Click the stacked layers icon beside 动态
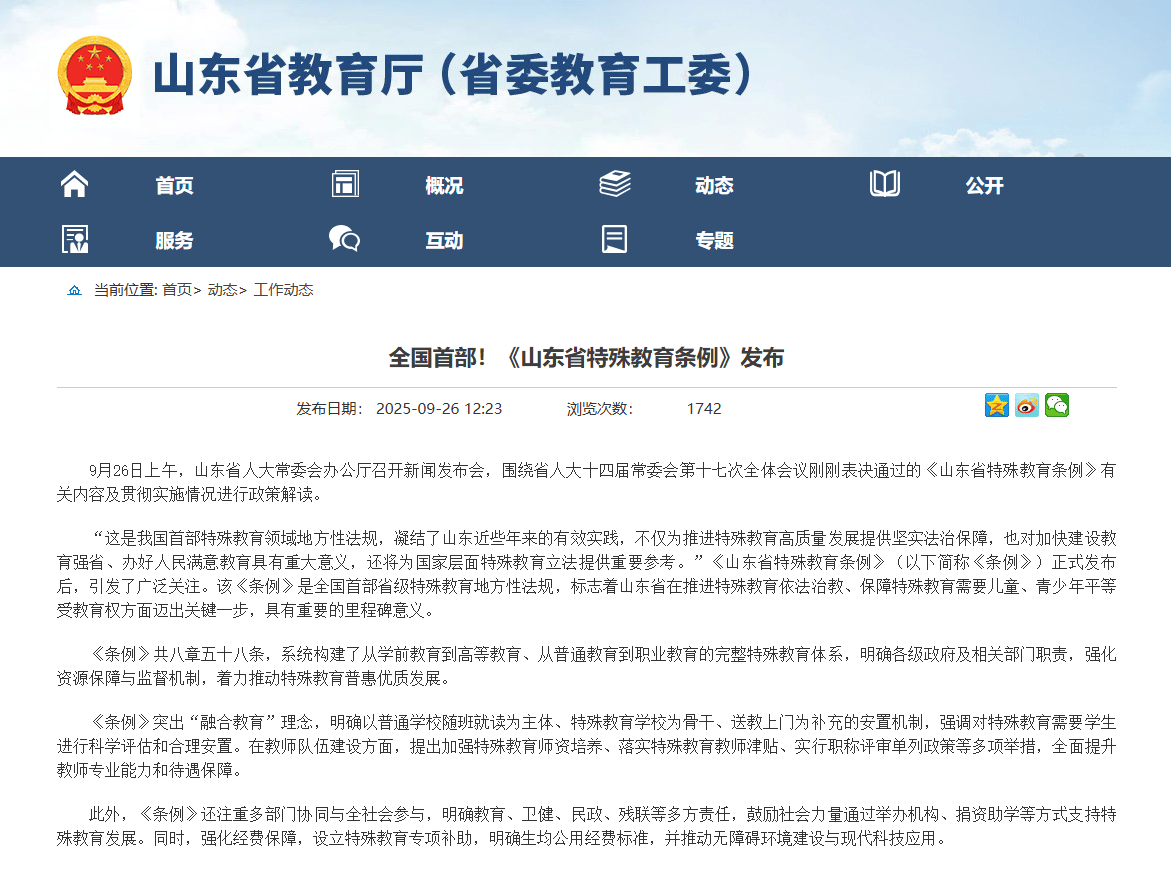1171x871 pixels. [615, 184]
